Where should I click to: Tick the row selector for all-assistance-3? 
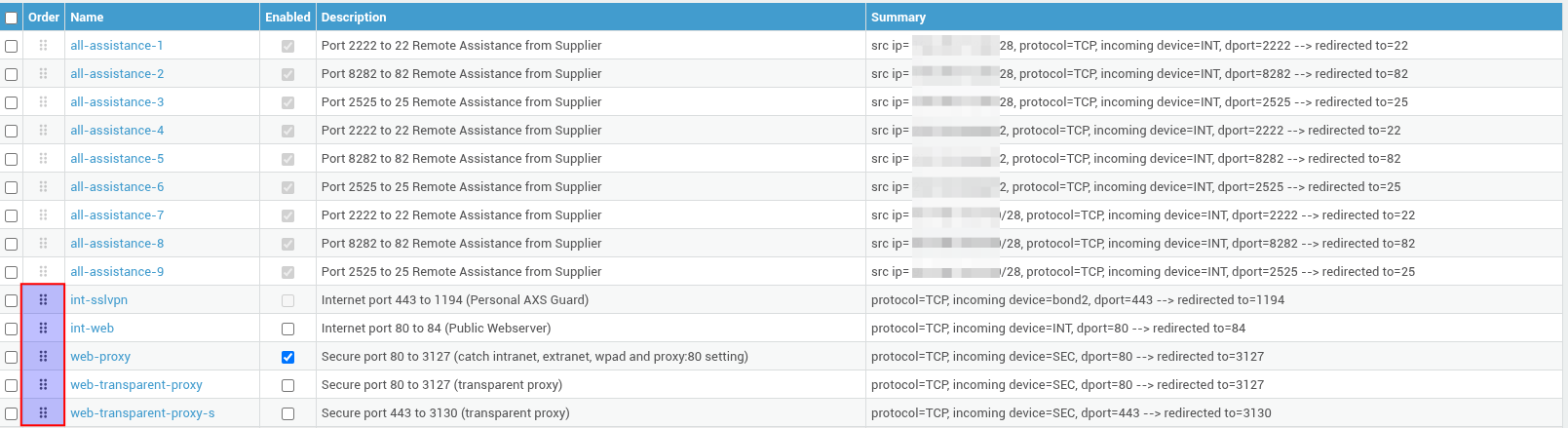[11, 102]
